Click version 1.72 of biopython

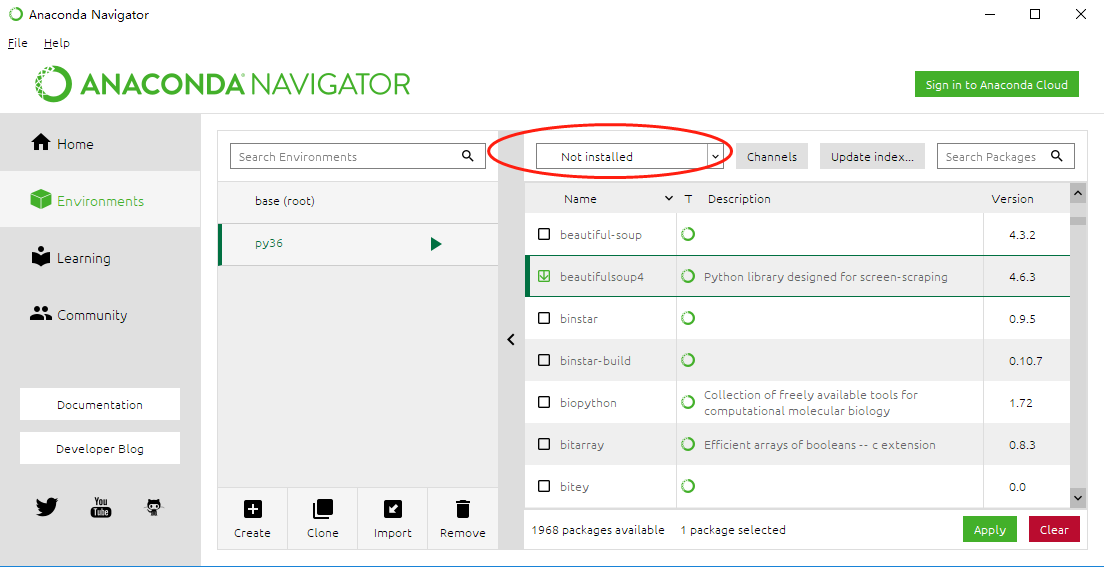1022,403
